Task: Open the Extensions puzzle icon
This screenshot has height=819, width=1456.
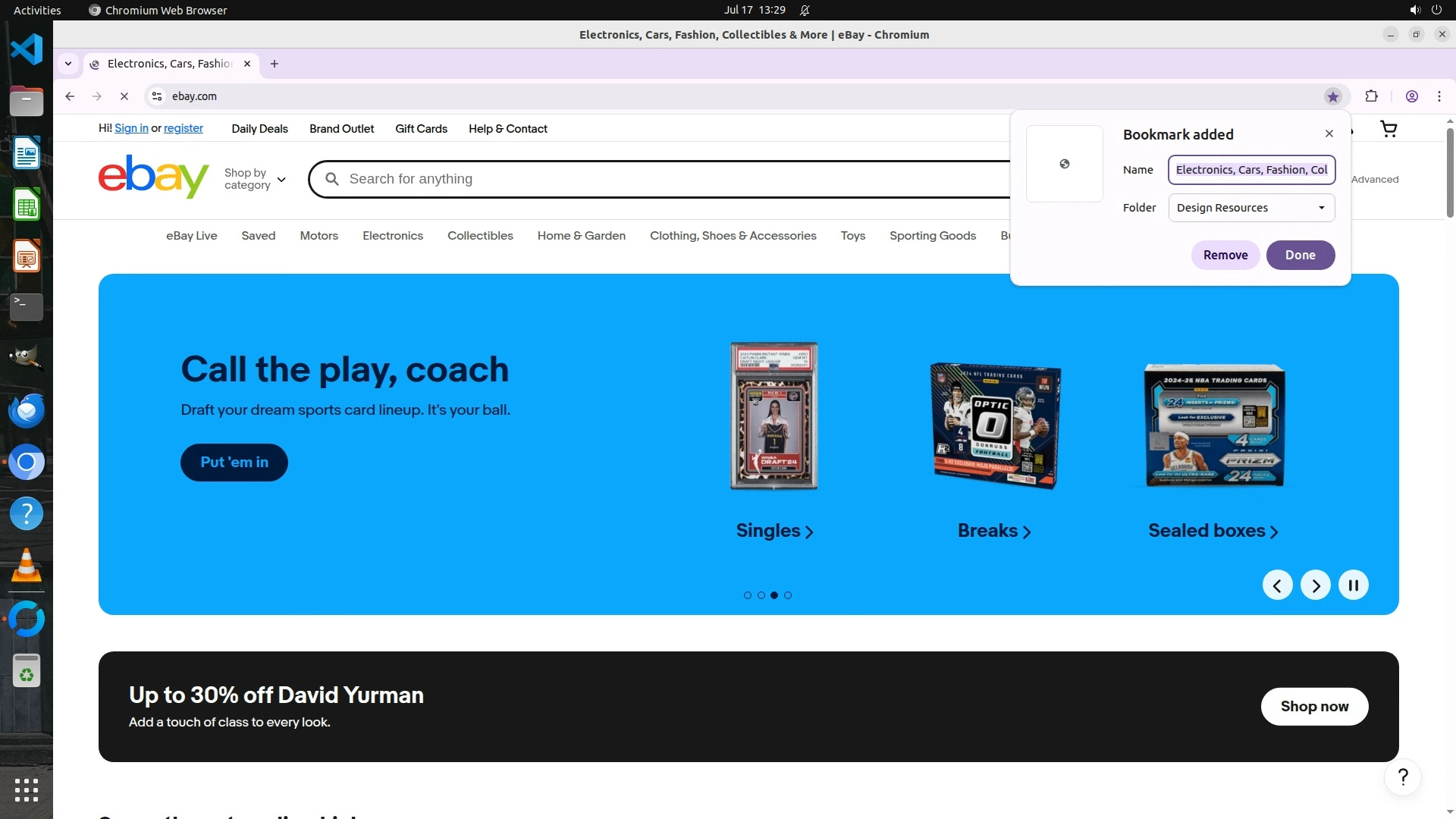Action: pos(1371,96)
